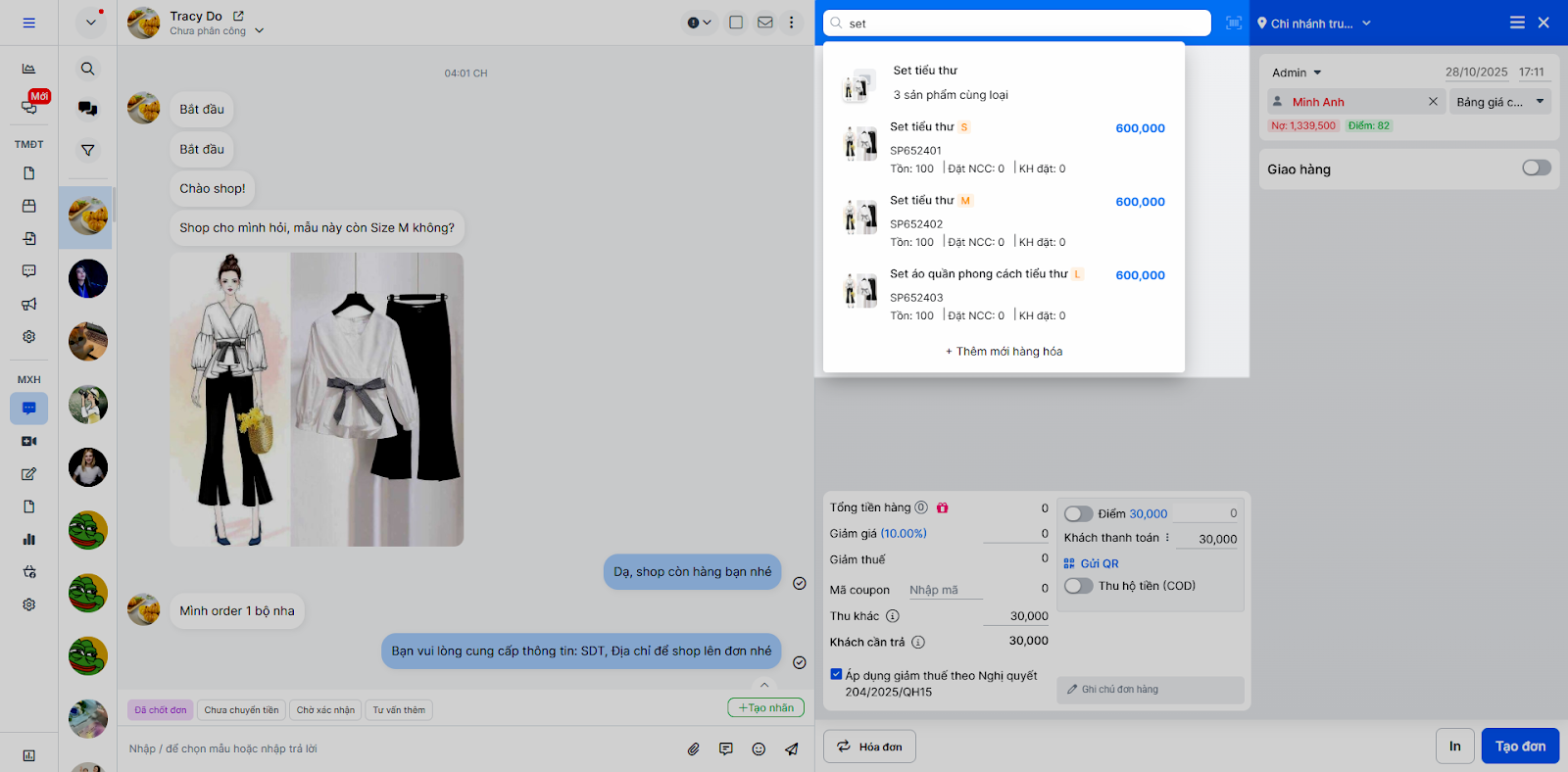
Task: Send the message with paper plane icon
Action: point(791,748)
